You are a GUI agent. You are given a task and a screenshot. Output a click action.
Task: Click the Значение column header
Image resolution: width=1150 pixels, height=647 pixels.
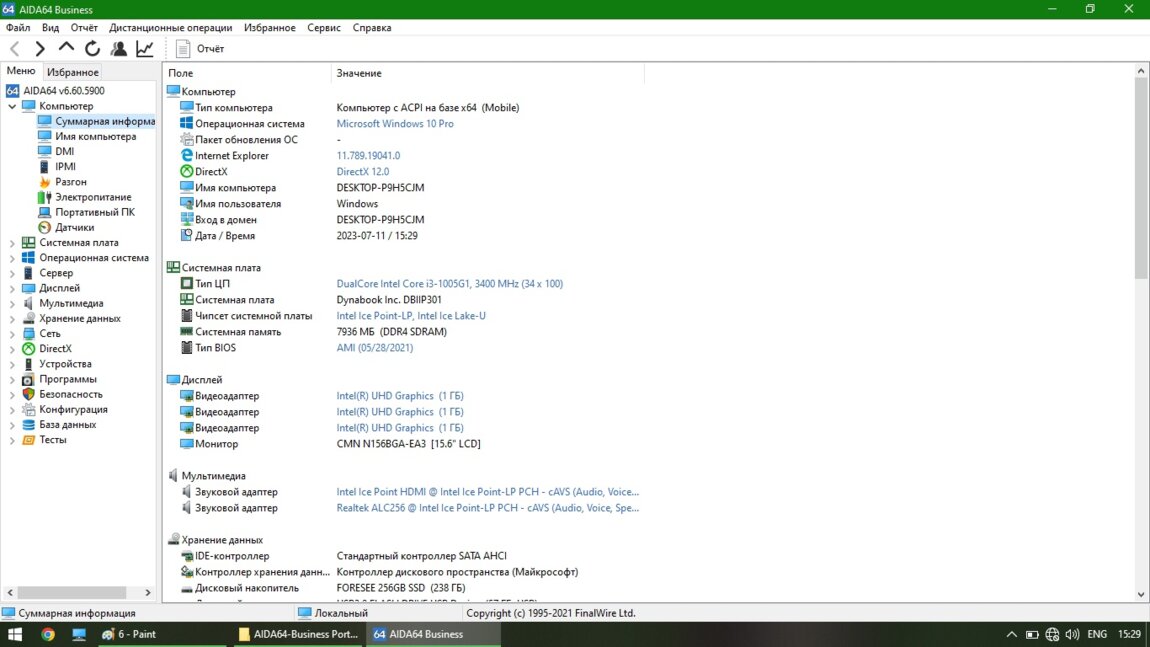pos(358,73)
